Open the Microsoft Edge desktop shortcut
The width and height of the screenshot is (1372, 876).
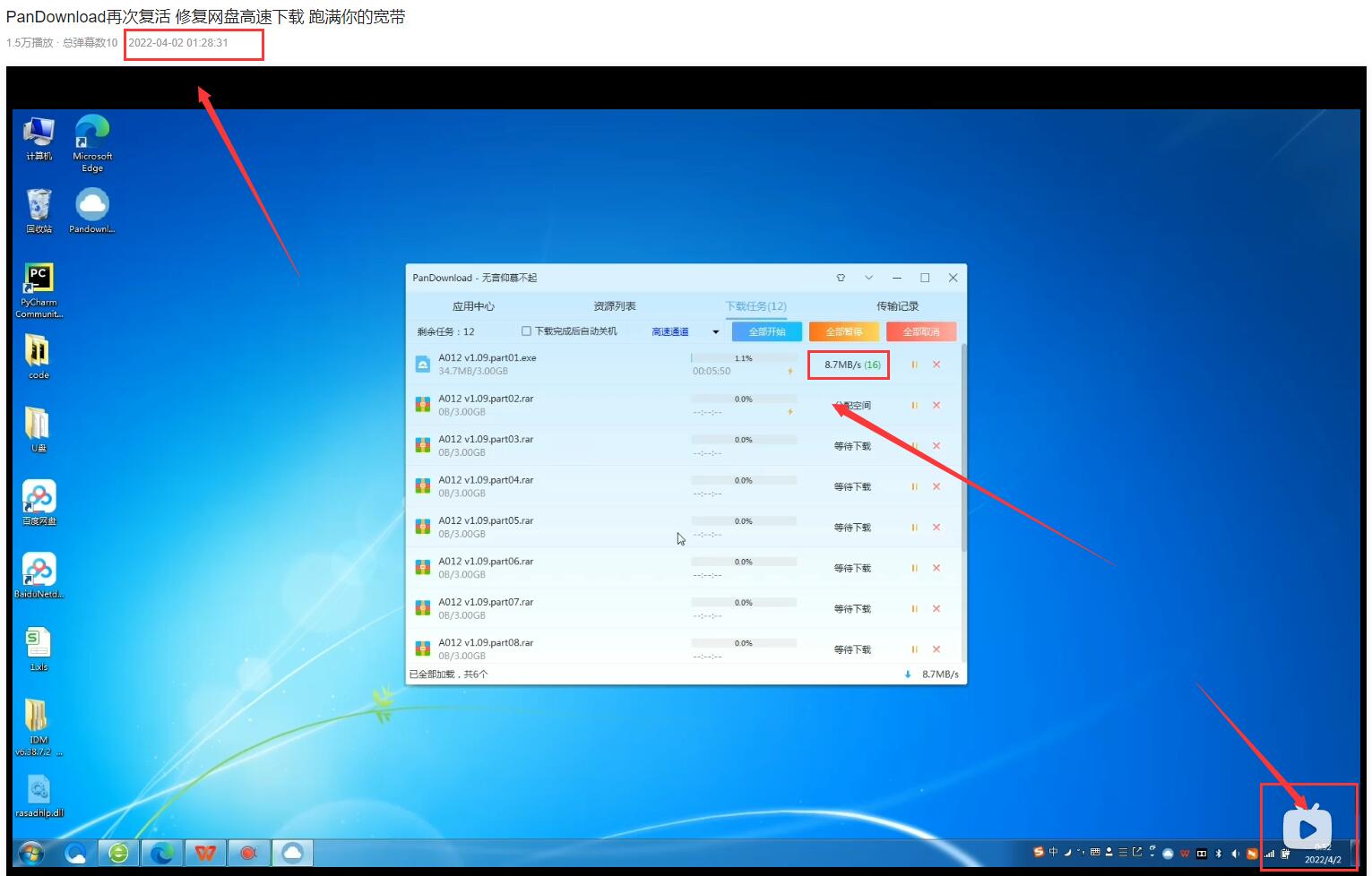(x=92, y=143)
